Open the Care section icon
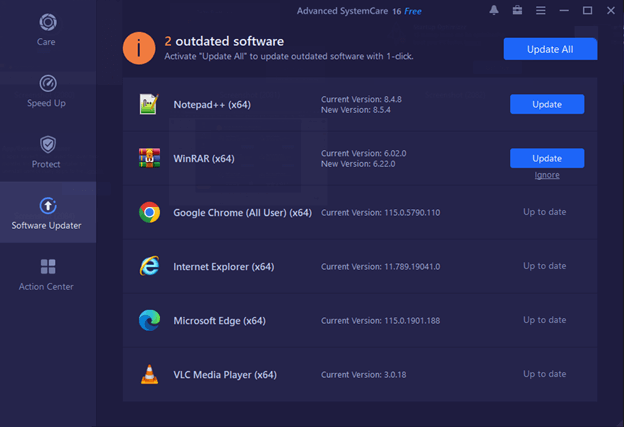This screenshot has height=427, width=624. (47, 22)
